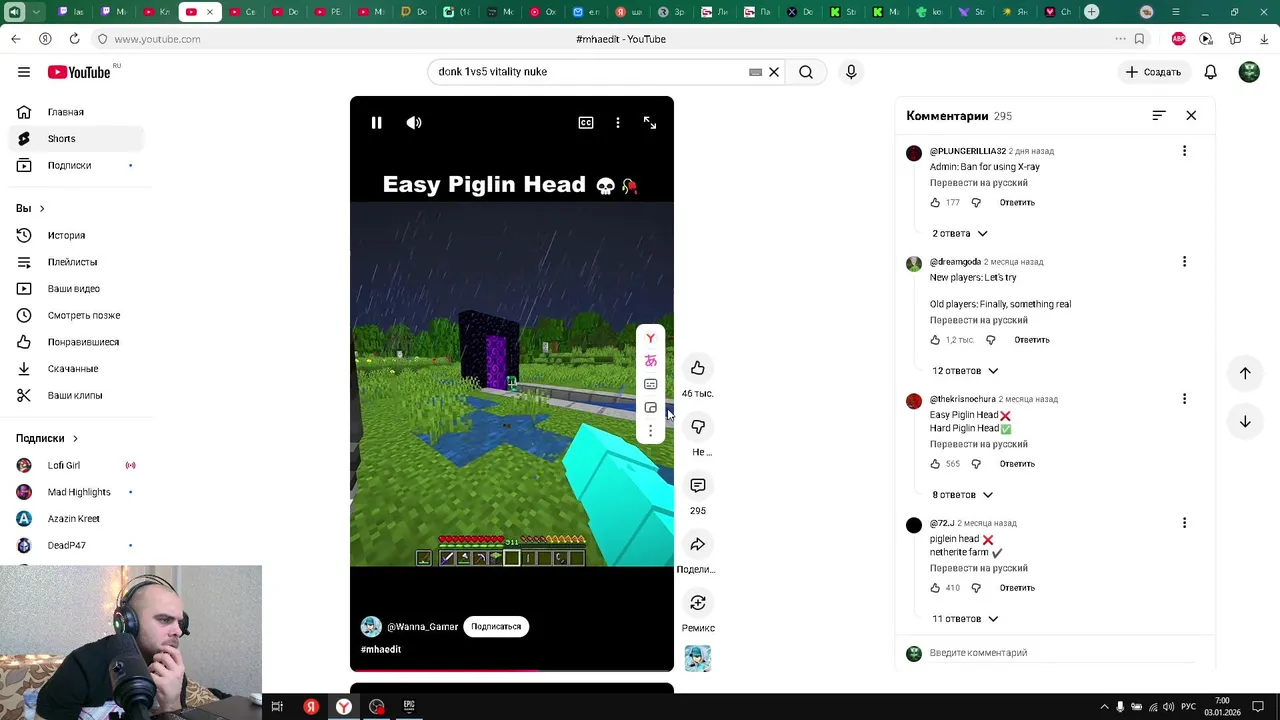Translate the @72.J comment to Russian
The height and width of the screenshot is (720, 1280).
tap(979, 568)
